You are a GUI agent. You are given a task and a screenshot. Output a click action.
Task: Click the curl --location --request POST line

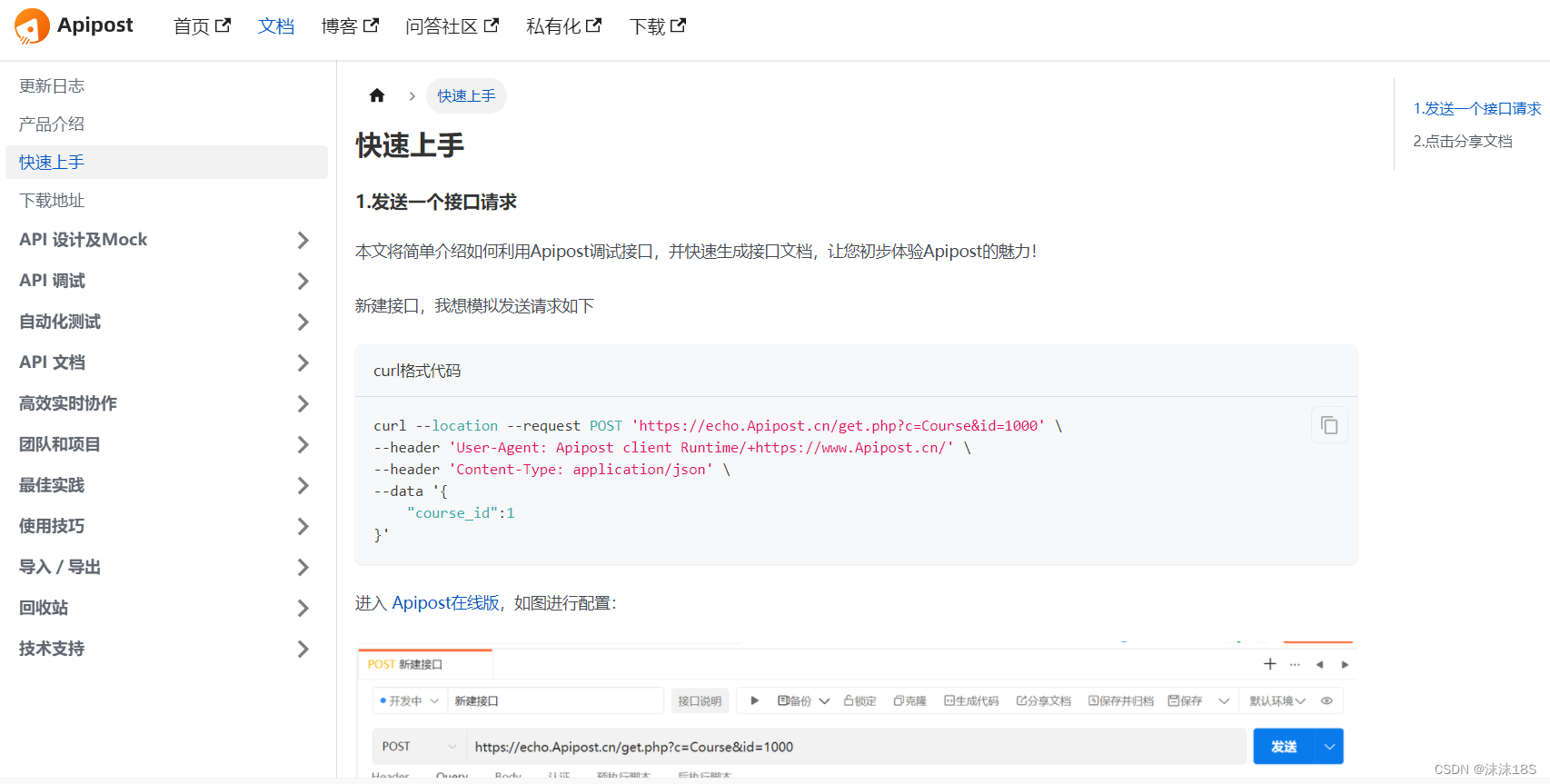[718, 425]
